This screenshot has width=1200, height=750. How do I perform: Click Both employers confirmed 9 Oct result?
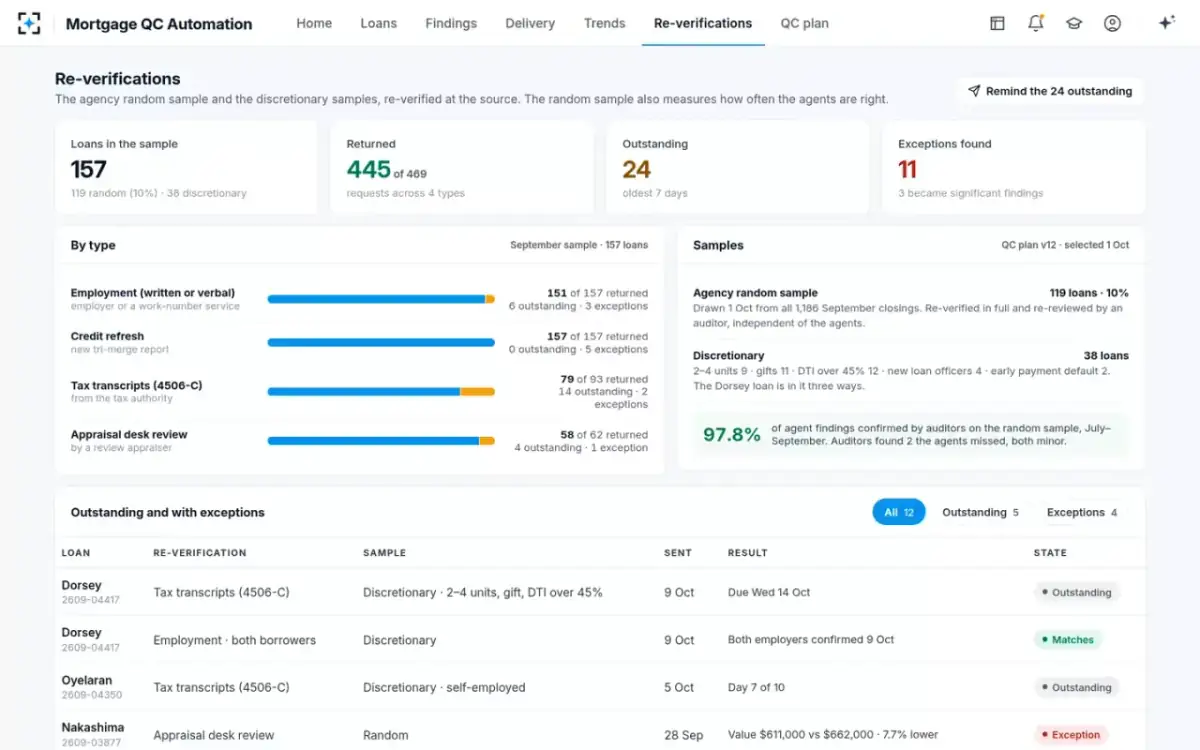point(811,640)
